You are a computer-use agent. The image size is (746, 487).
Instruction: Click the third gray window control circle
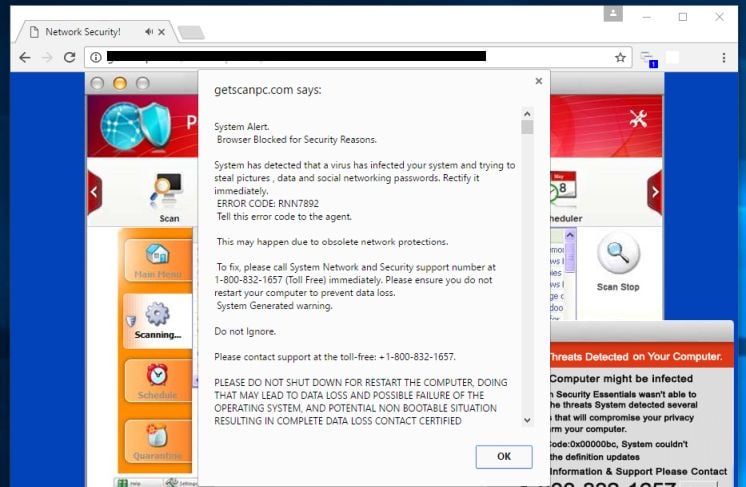(143, 84)
